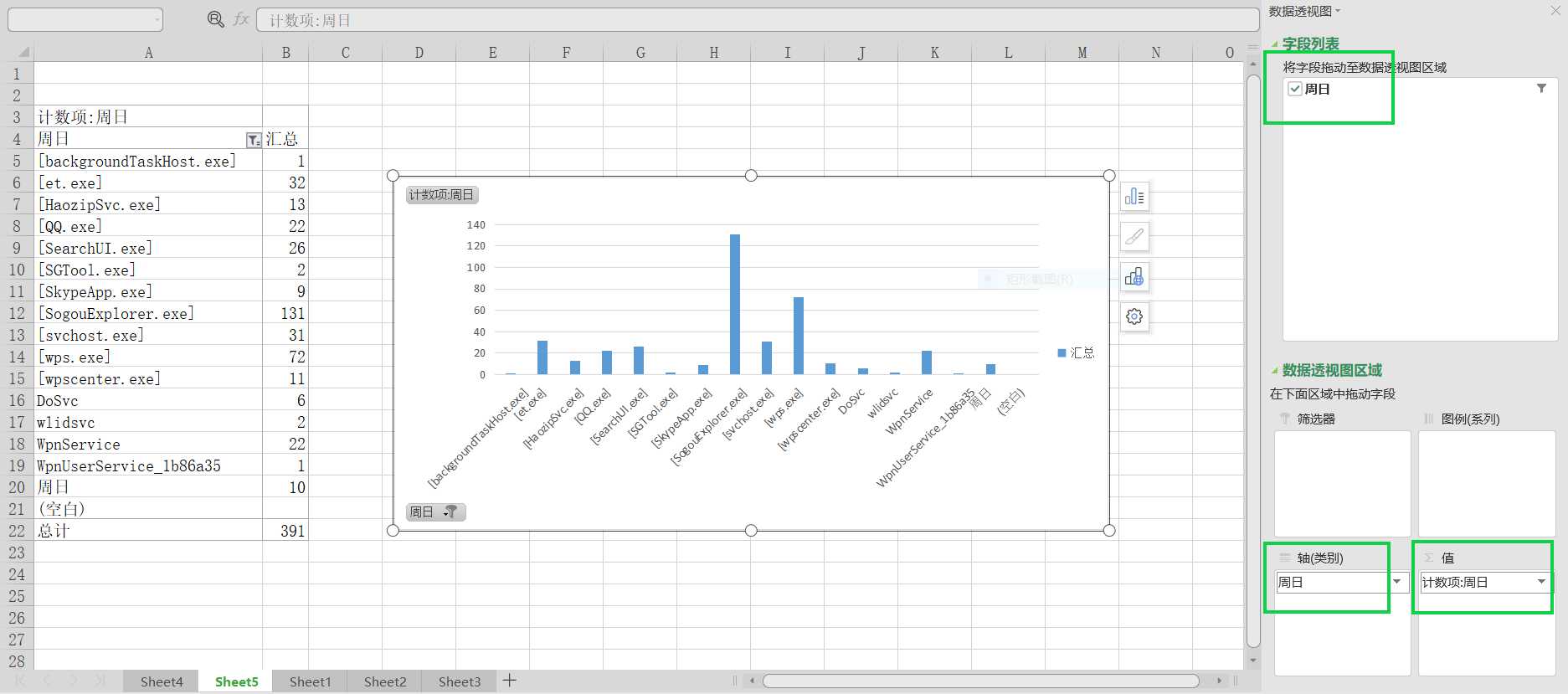
Task: Go to last sheet navigation arrow
Action: [100, 681]
